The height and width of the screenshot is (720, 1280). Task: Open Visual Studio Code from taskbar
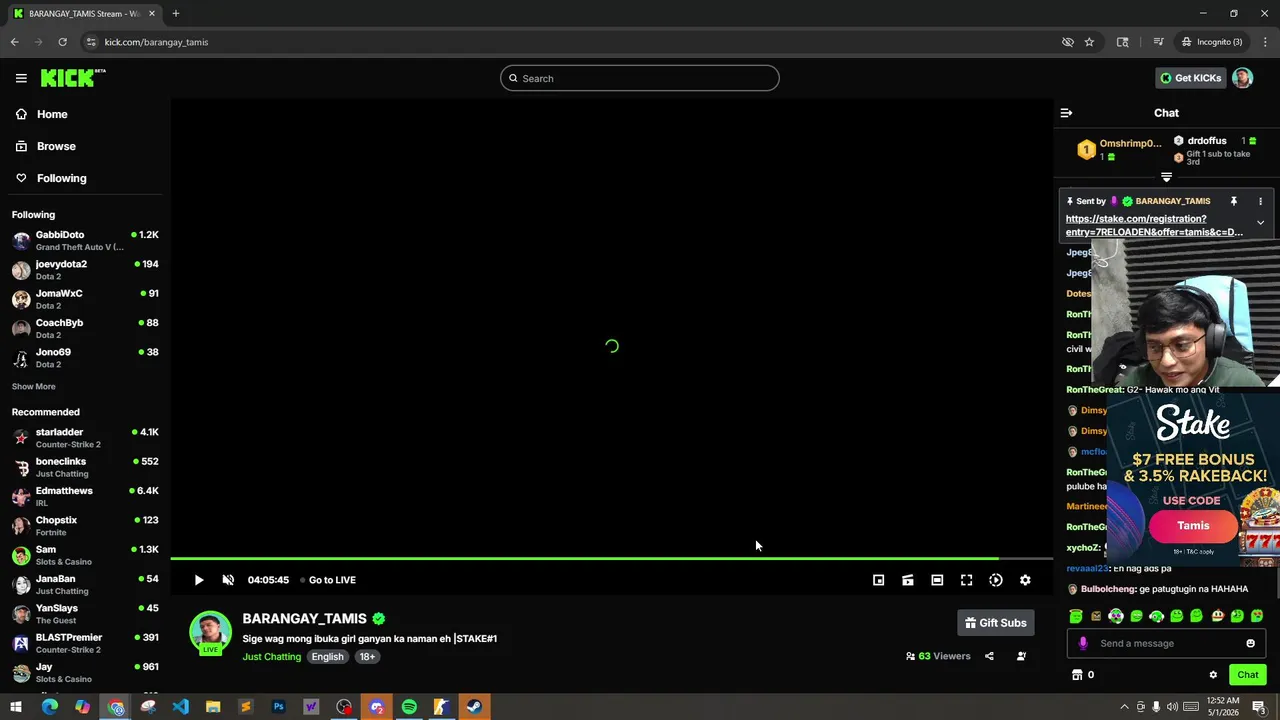click(180, 707)
